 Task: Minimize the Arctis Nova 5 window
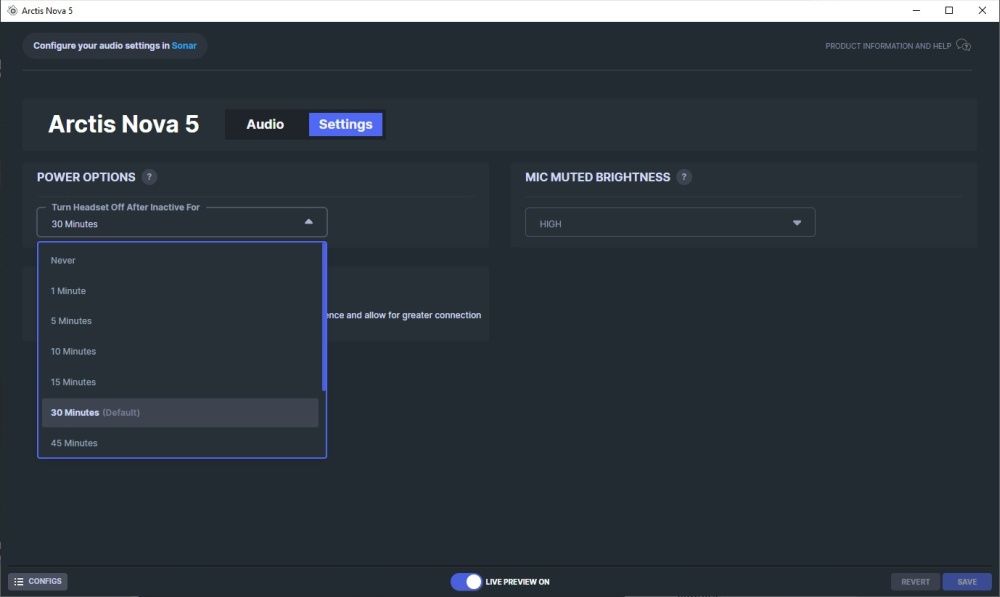916,10
